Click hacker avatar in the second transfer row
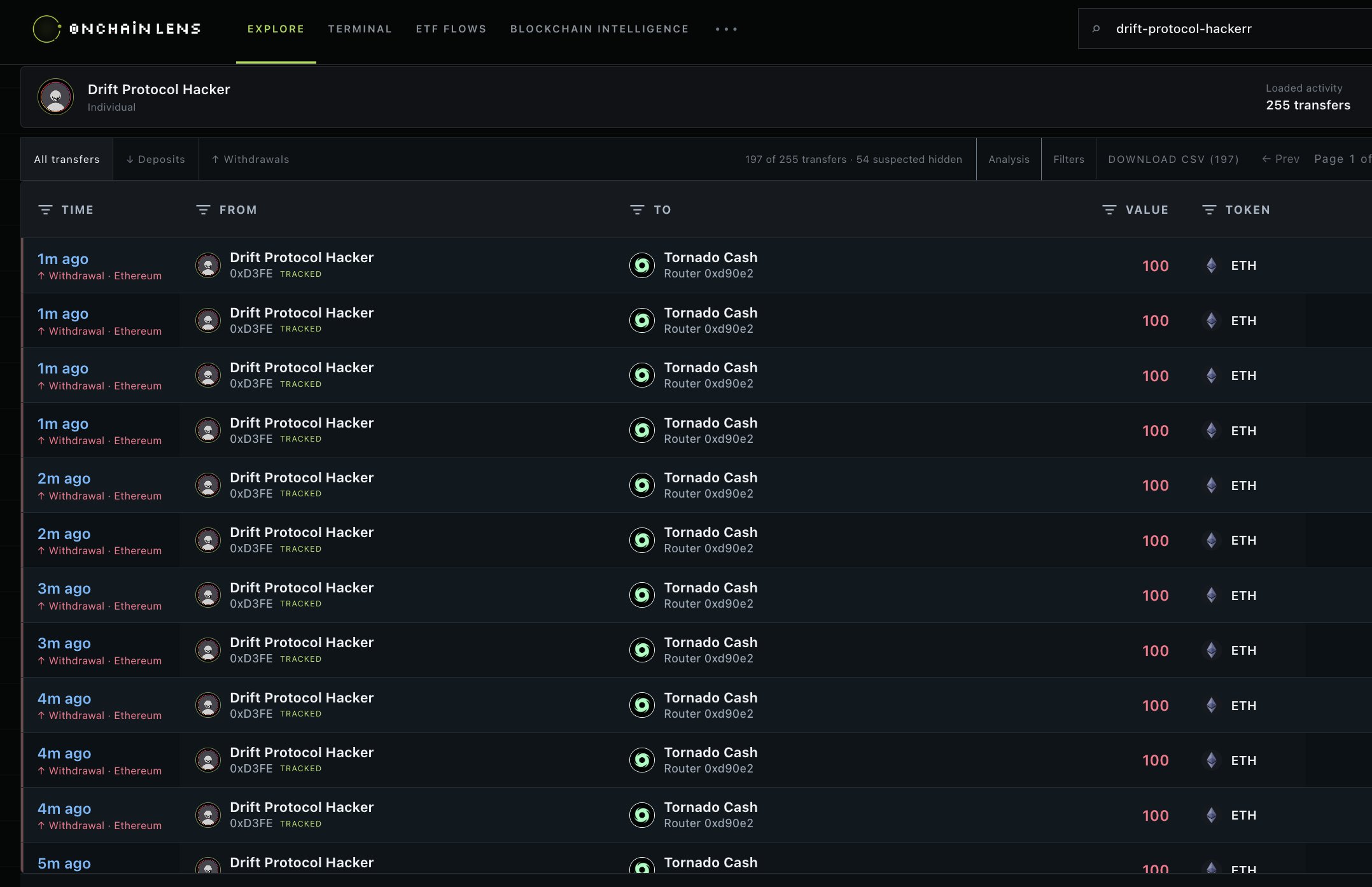This screenshot has height=887, width=1372. [208, 320]
